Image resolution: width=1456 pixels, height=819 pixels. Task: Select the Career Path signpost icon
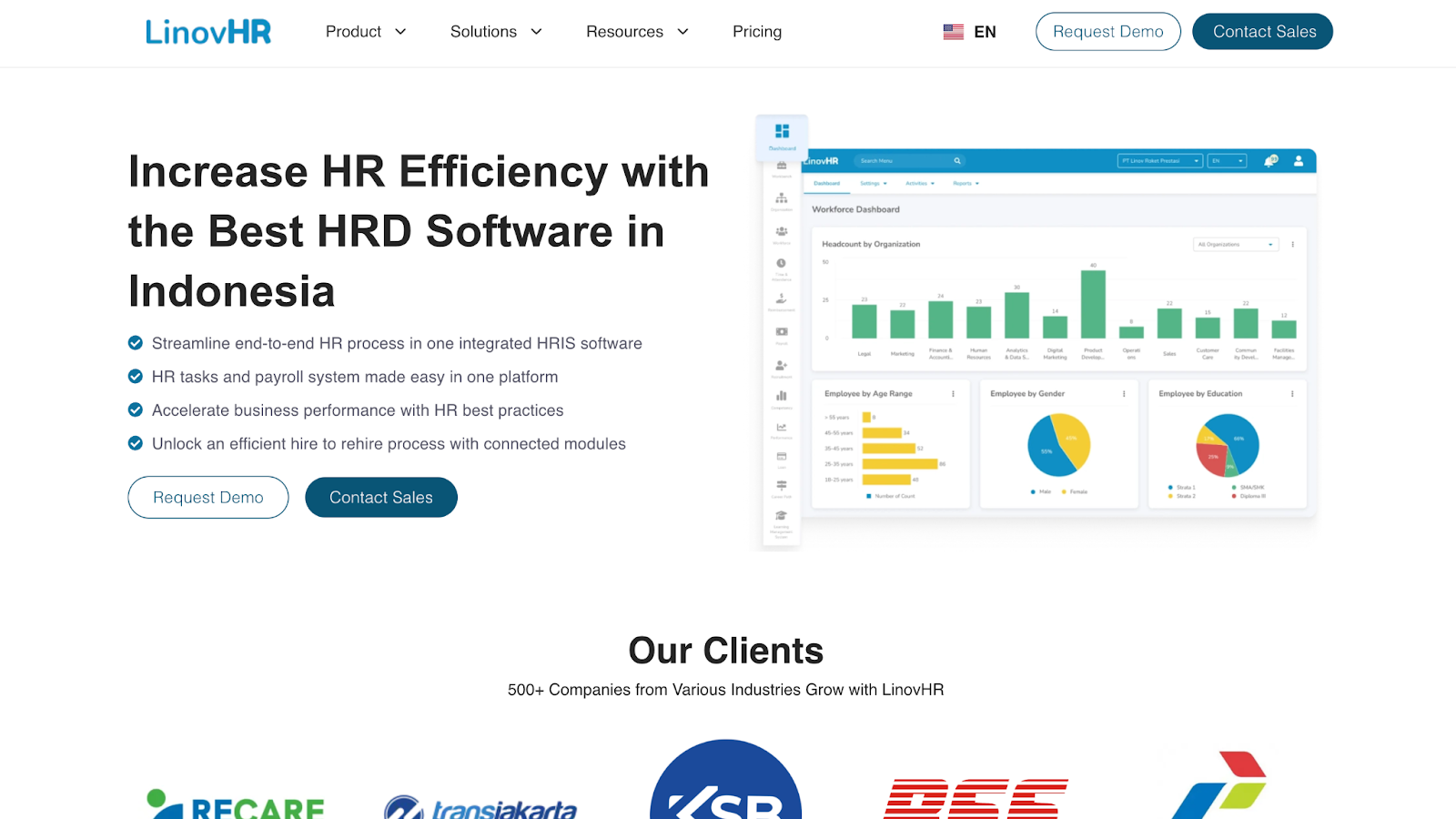click(x=782, y=485)
